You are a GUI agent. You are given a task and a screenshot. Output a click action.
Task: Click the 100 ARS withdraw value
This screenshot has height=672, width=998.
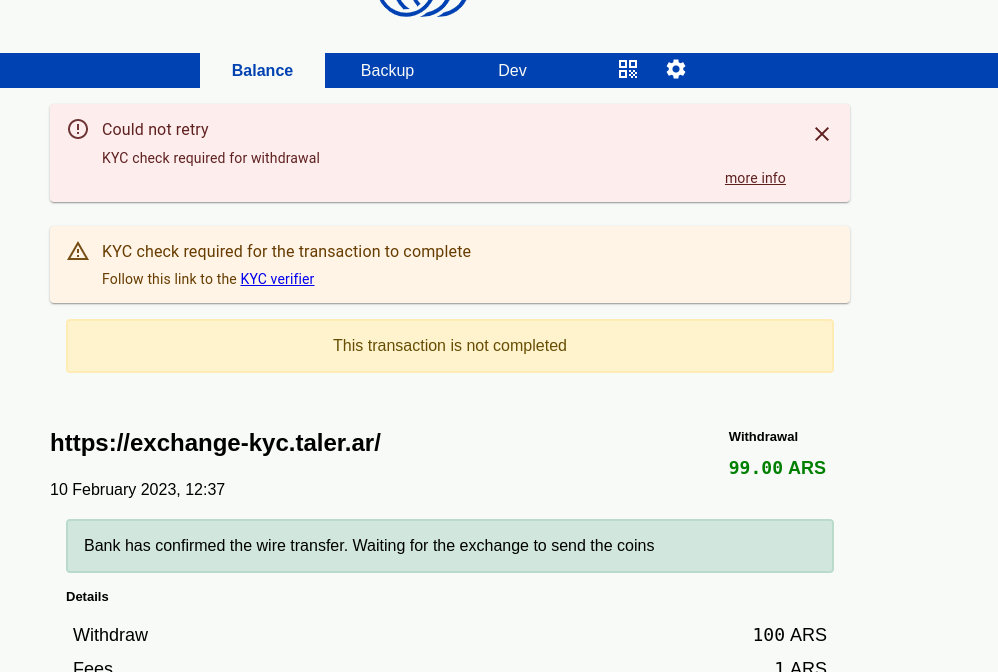click(x=789, y=635)
